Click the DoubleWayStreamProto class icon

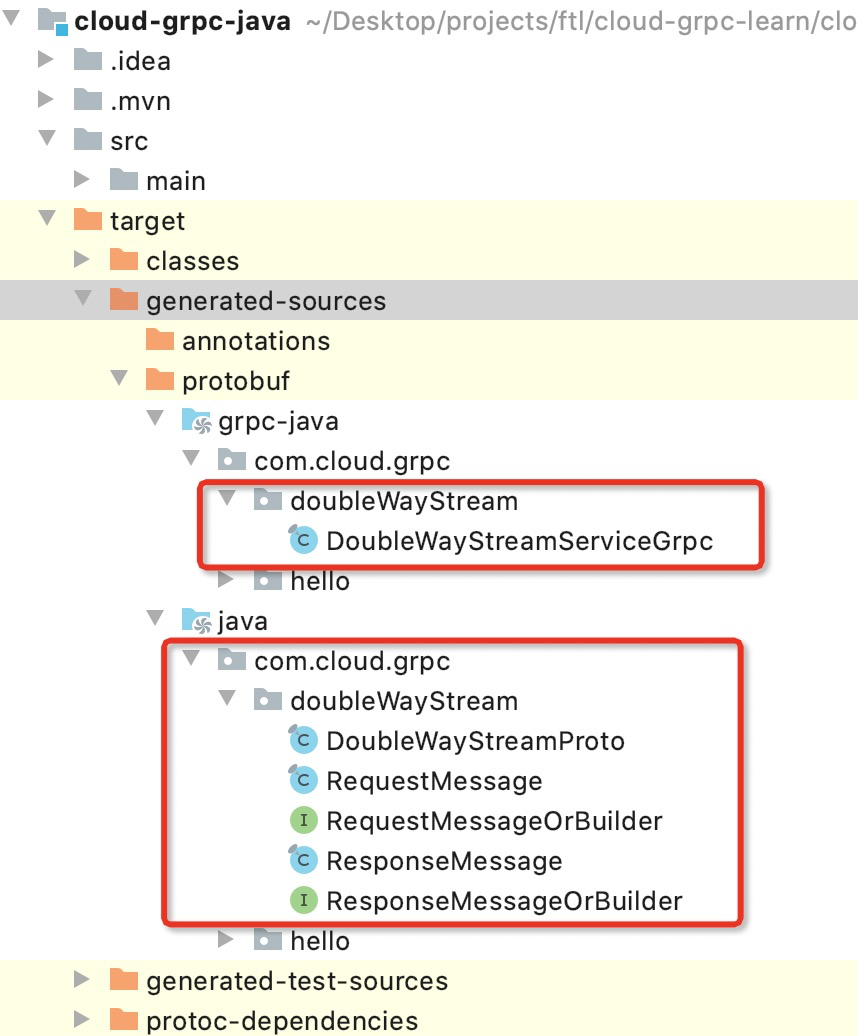[x=303, y=740]
